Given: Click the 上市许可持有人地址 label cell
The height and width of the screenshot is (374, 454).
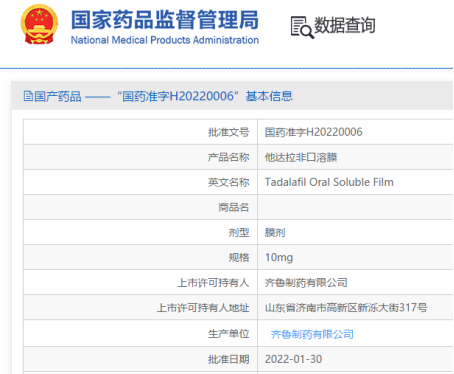Looking at the screenshot, I should [140, 307].
